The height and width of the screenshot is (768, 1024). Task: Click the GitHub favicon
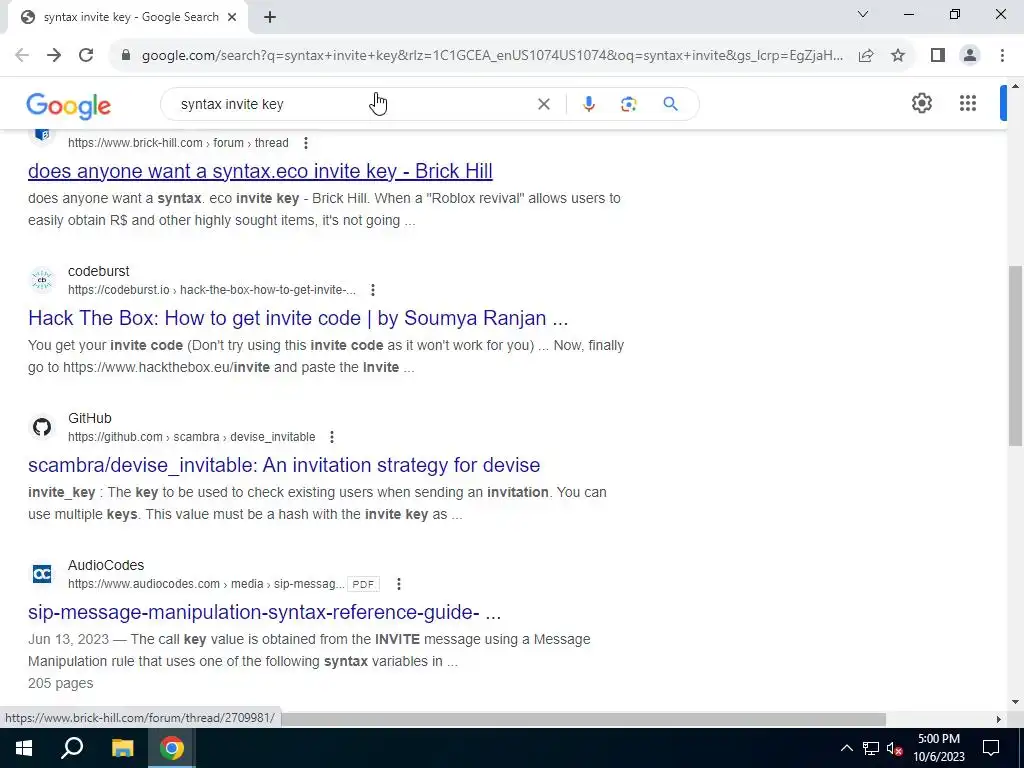tap(42, 427)
